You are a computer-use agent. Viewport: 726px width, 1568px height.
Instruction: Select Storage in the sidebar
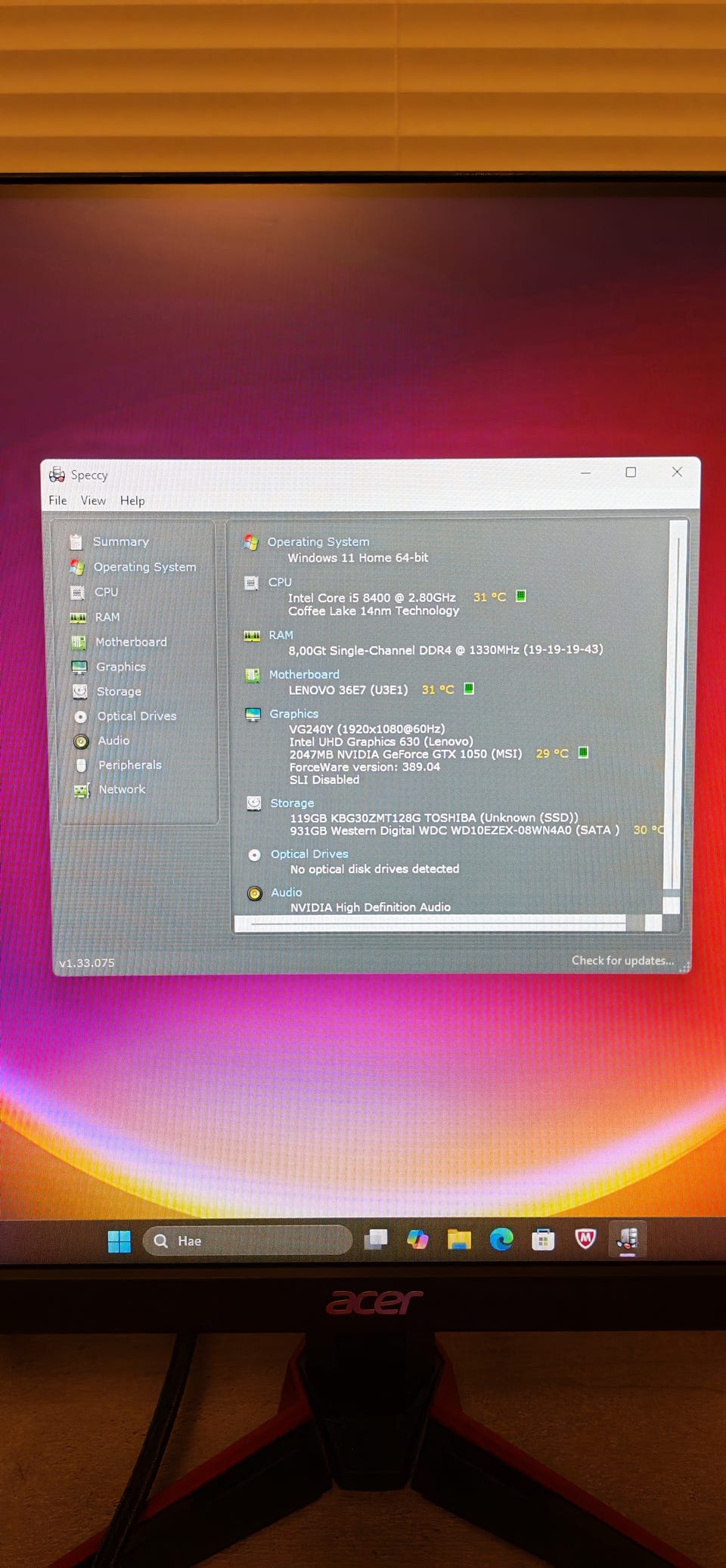point(119,692)
